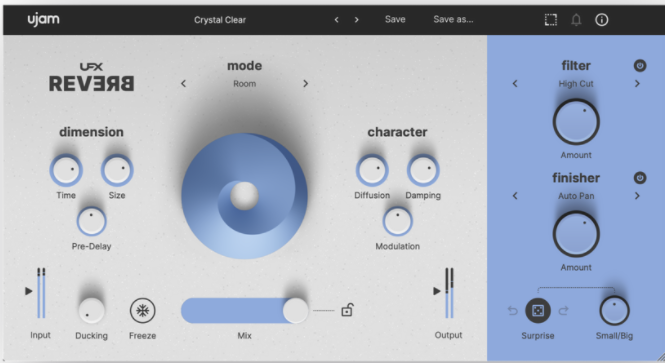Click the input level meter

click(x=41, y=293)
